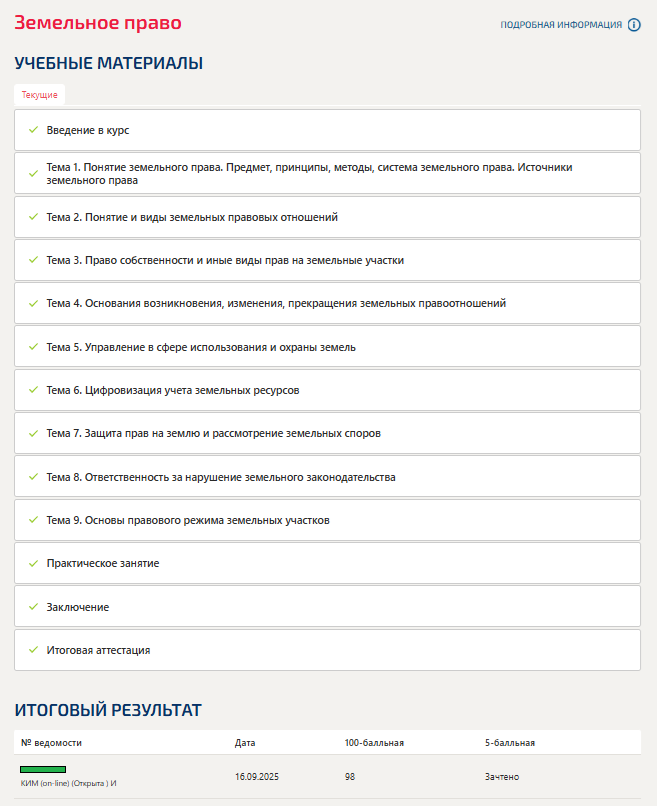This screenshot has width=657, height=806.
Task: Click the checkmark icon beside Тема 8
Action: tap(33, 477)
